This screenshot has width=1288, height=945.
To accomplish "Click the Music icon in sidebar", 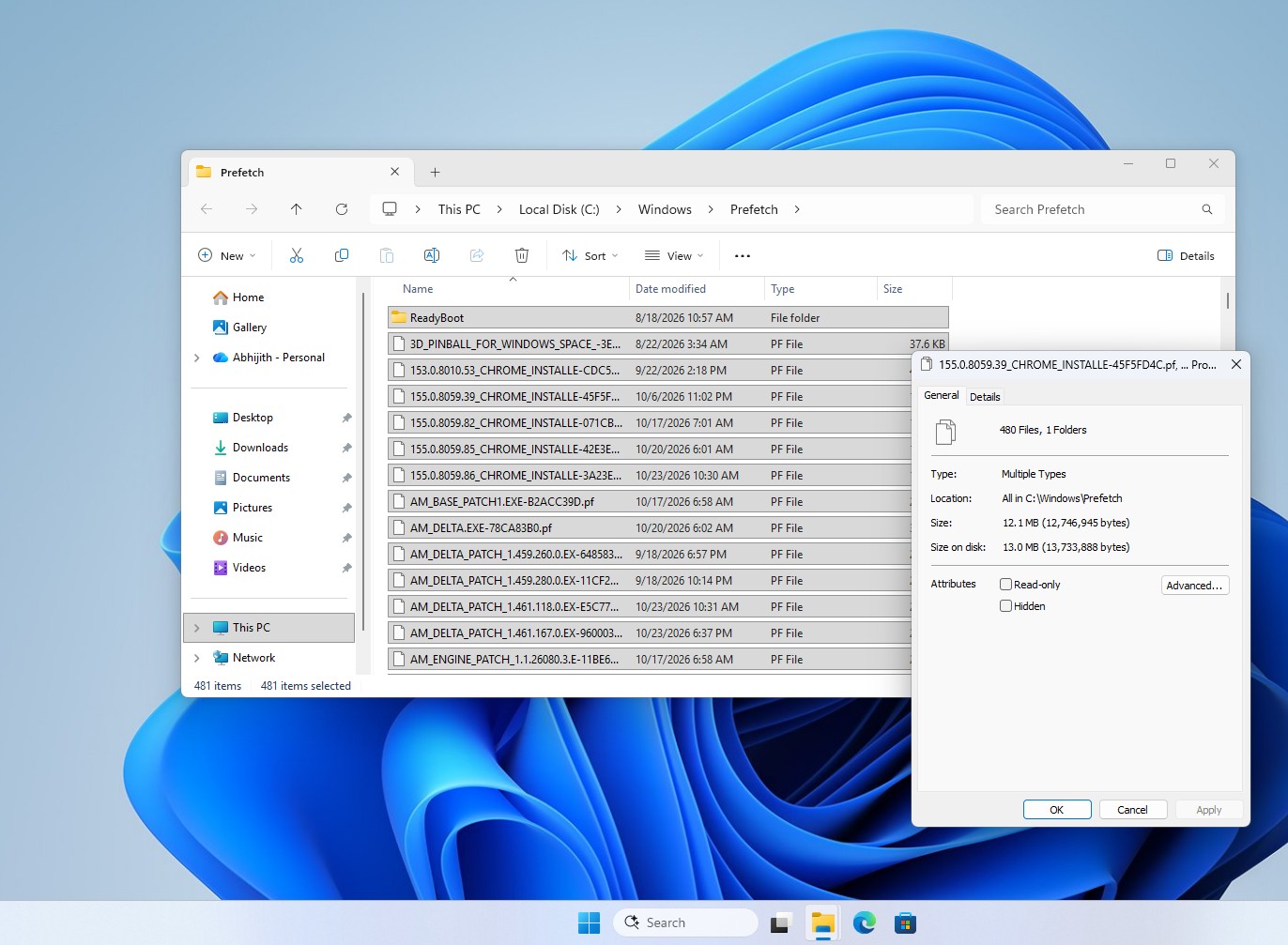I will (221, 538).
